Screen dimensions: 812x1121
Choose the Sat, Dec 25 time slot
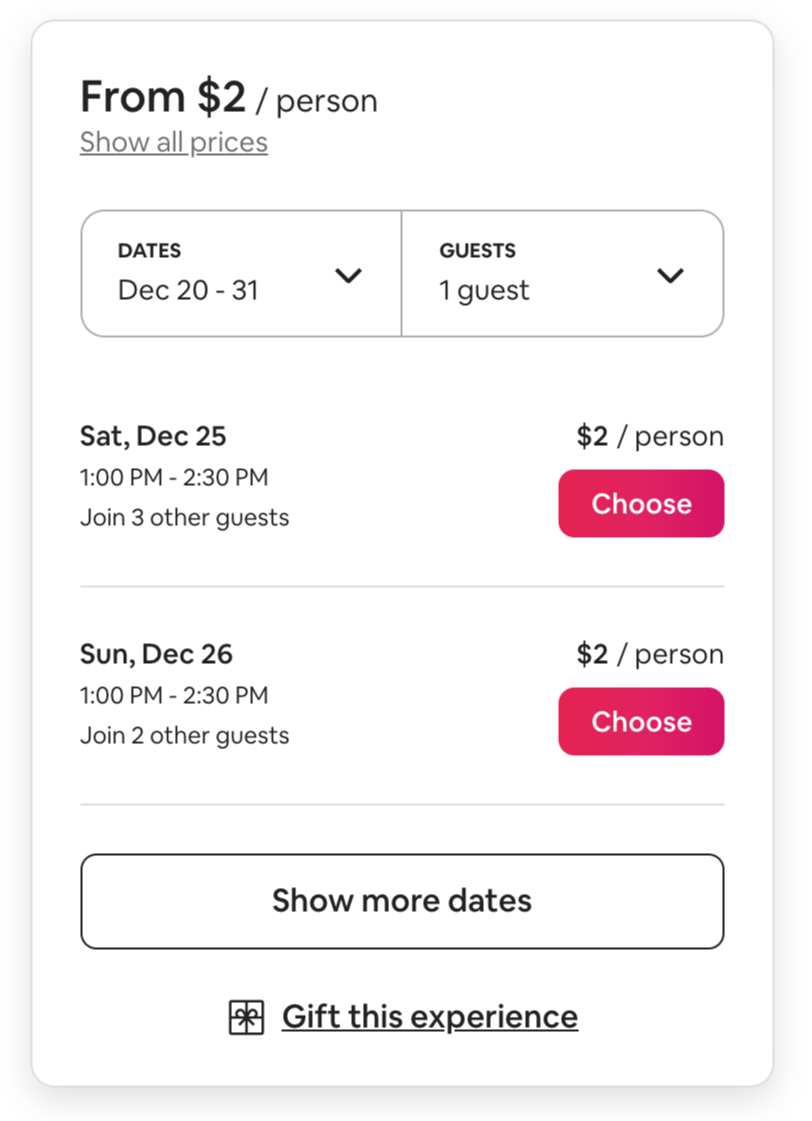pyautogui.click(x=640, y=503)
